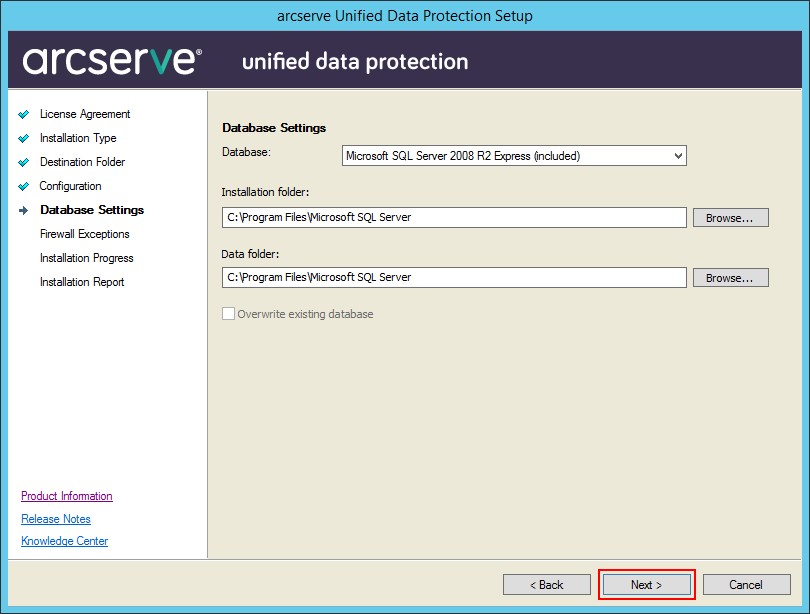810x614 pixels.
Task: Cancel the setup wizard
Action: pyautogui.click(x=746, y=585)
